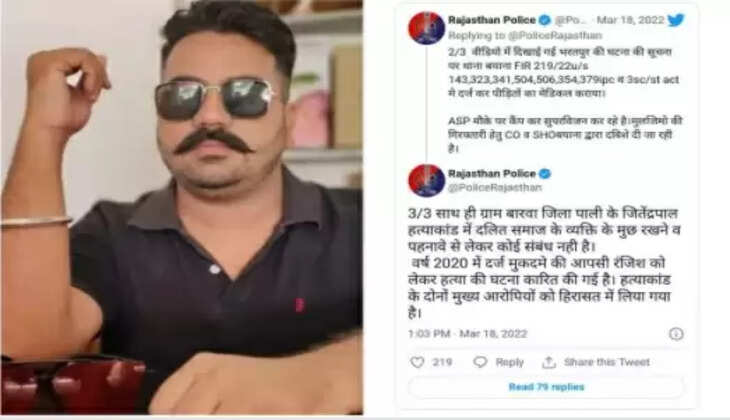
Task: Click the 219 likes count
Action: [x=442, y=362]
